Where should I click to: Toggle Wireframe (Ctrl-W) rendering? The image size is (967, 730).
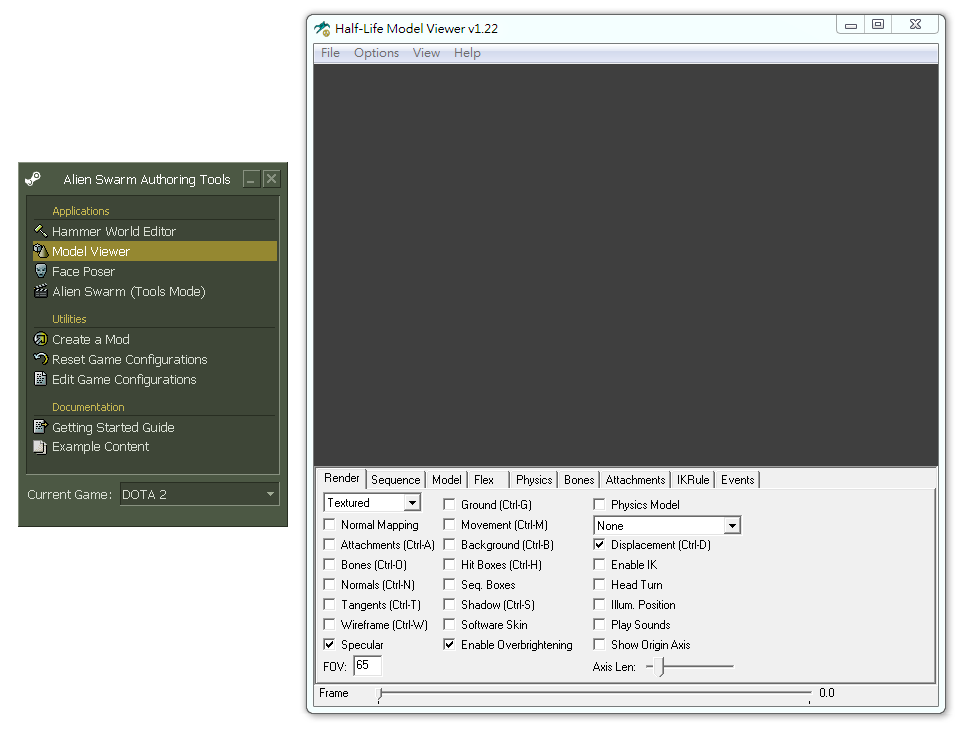[x=330, y=625]
